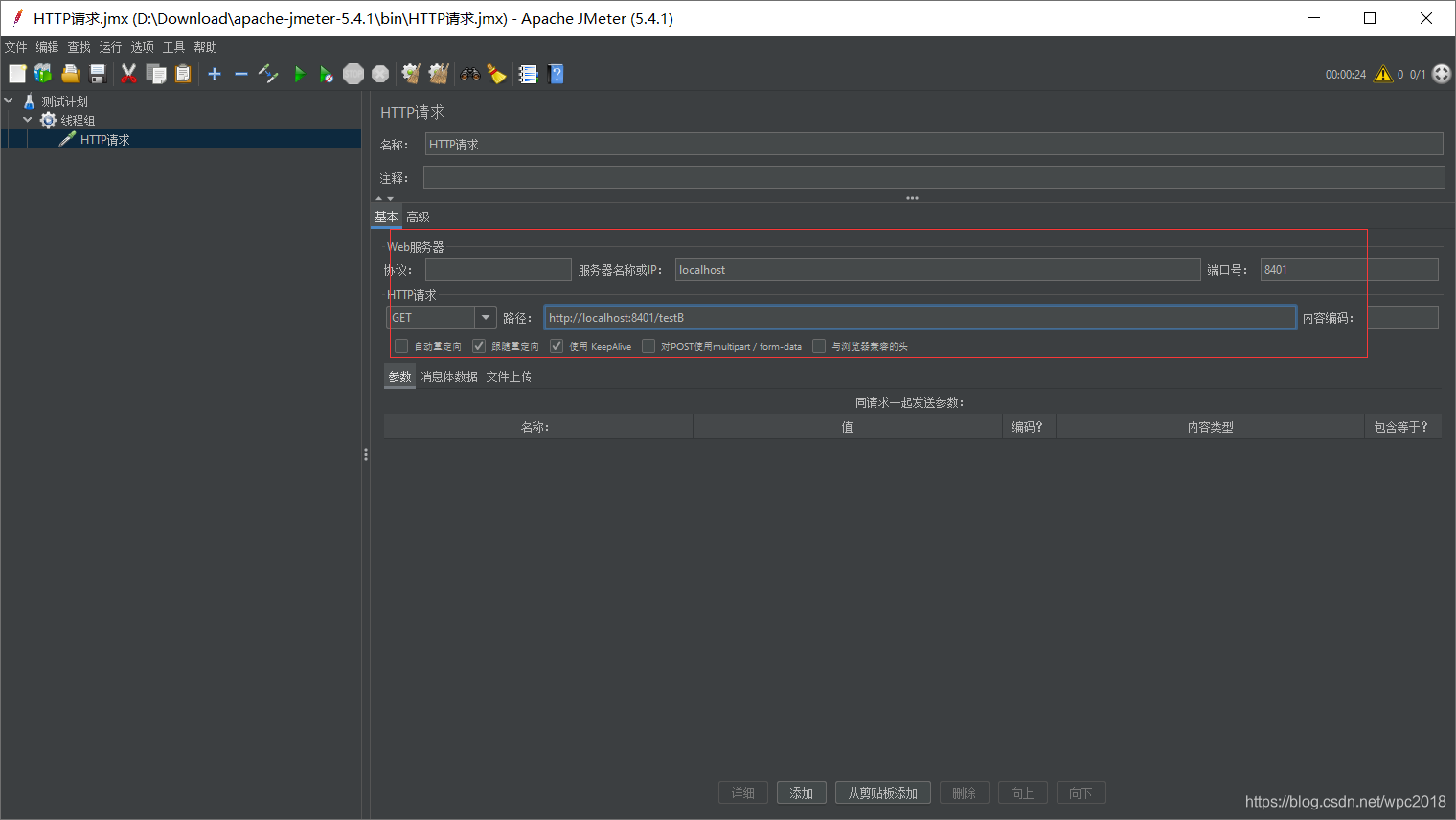Image resolution: width=1456 pixels, height=820 pixels.
Task: Click the Toggle enable/disable icon
Action: point(268,74)
